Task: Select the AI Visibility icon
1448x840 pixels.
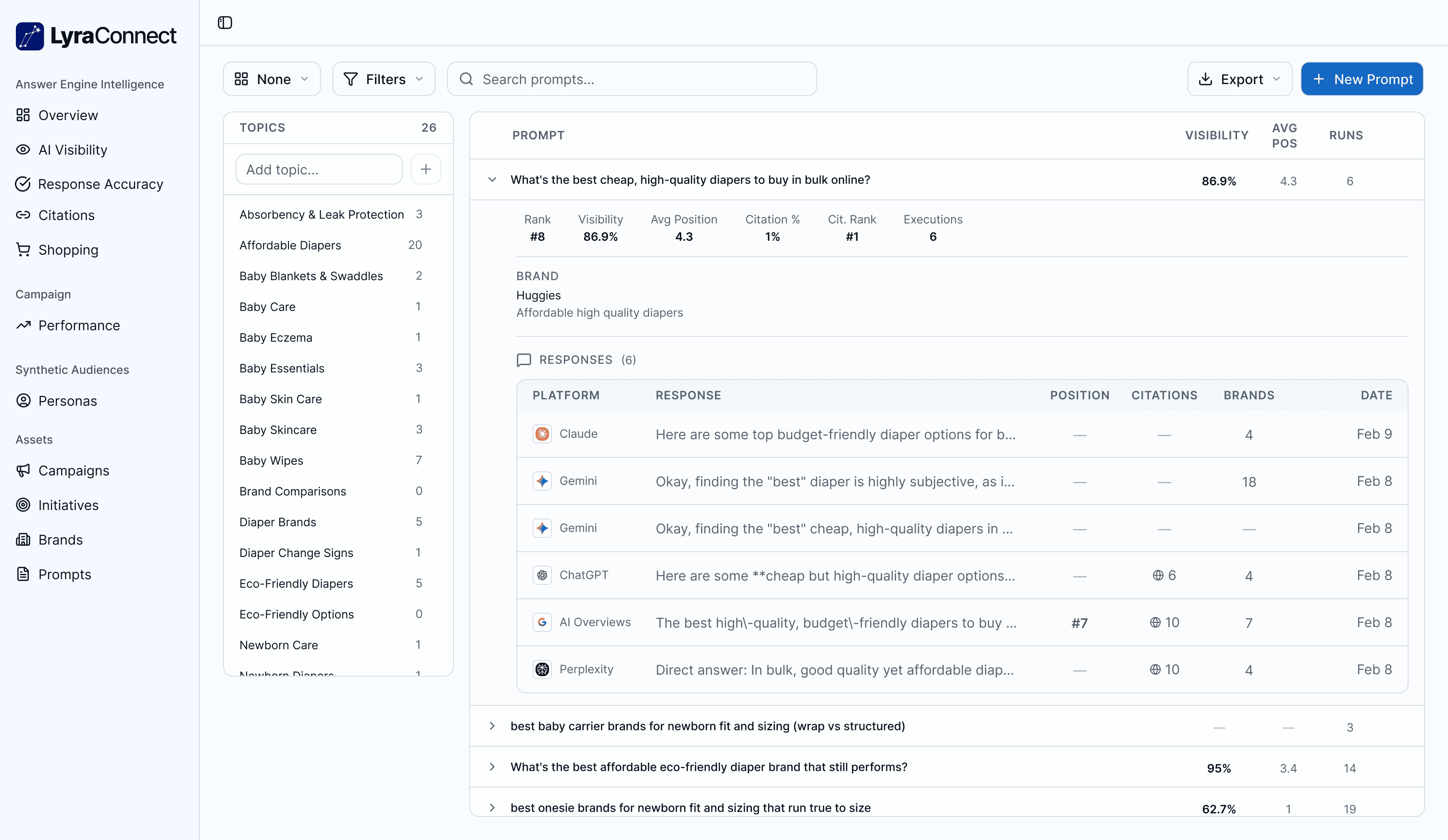Action: click(23, 149)
